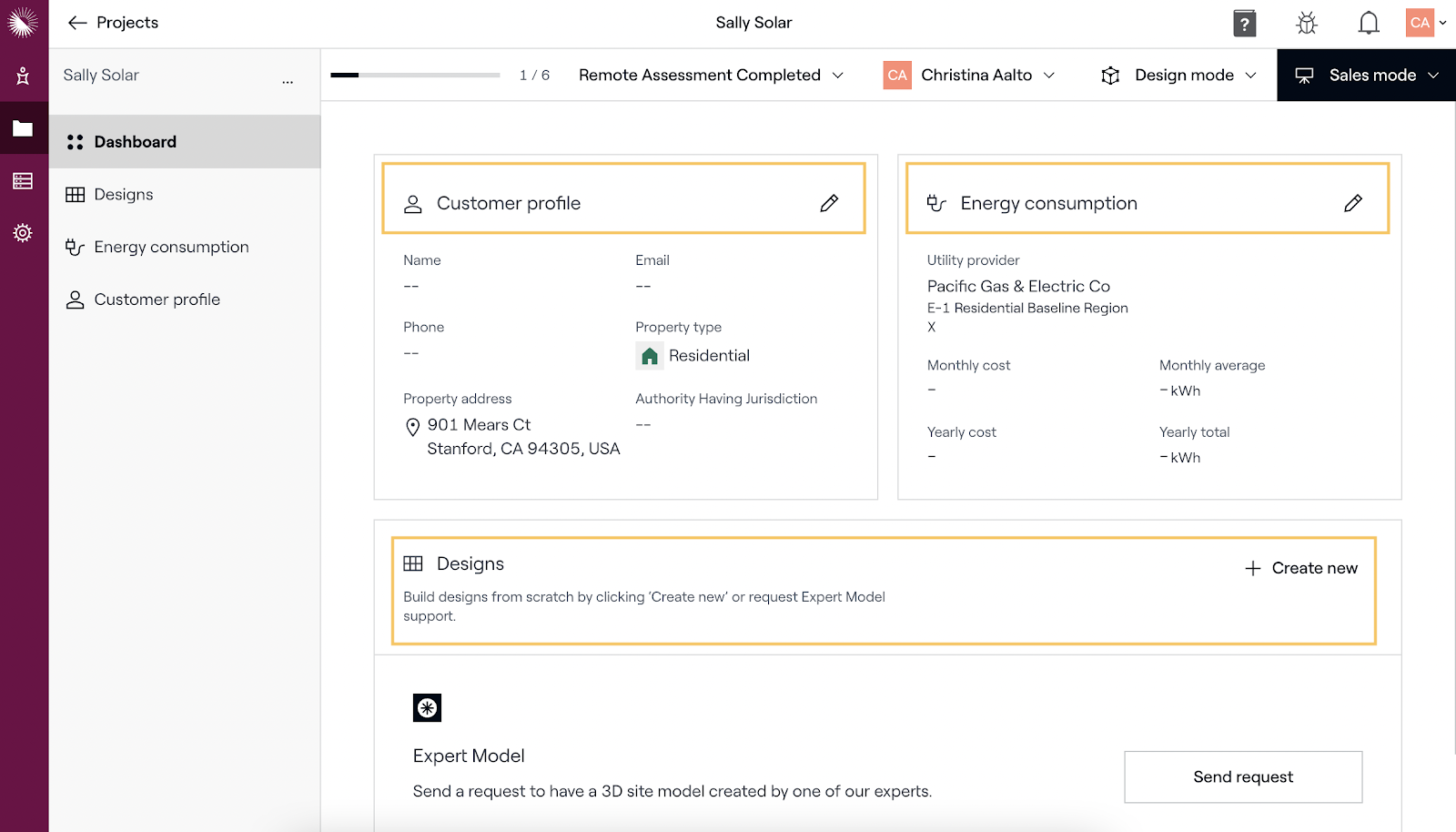
Task: Click the Expert Model asterisk icon
Action: [x=427, y=708]
